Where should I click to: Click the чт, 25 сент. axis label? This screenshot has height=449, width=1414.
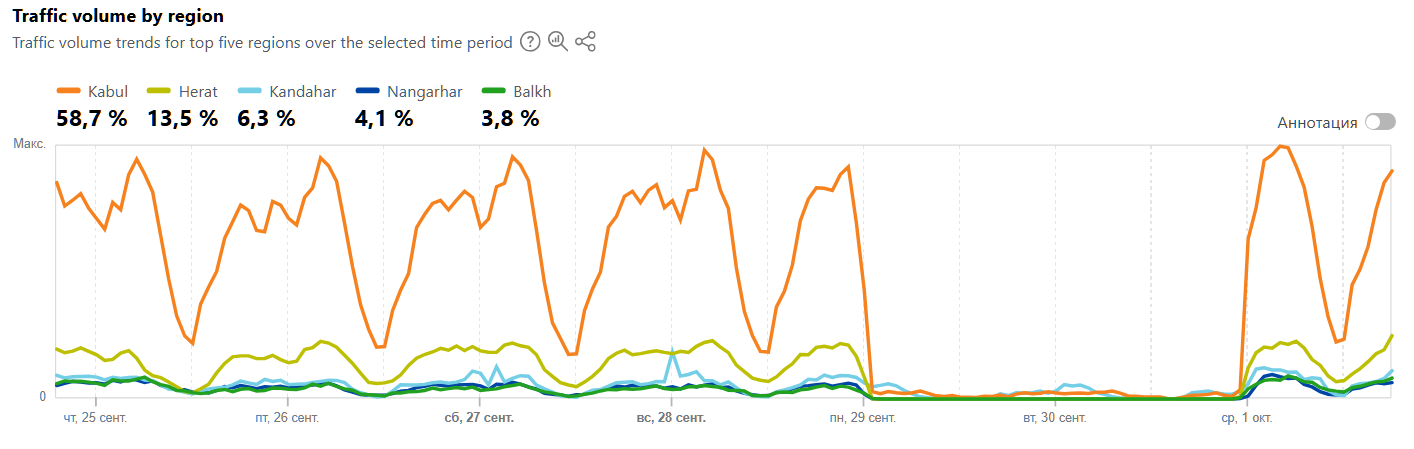[x=95, y=417]
